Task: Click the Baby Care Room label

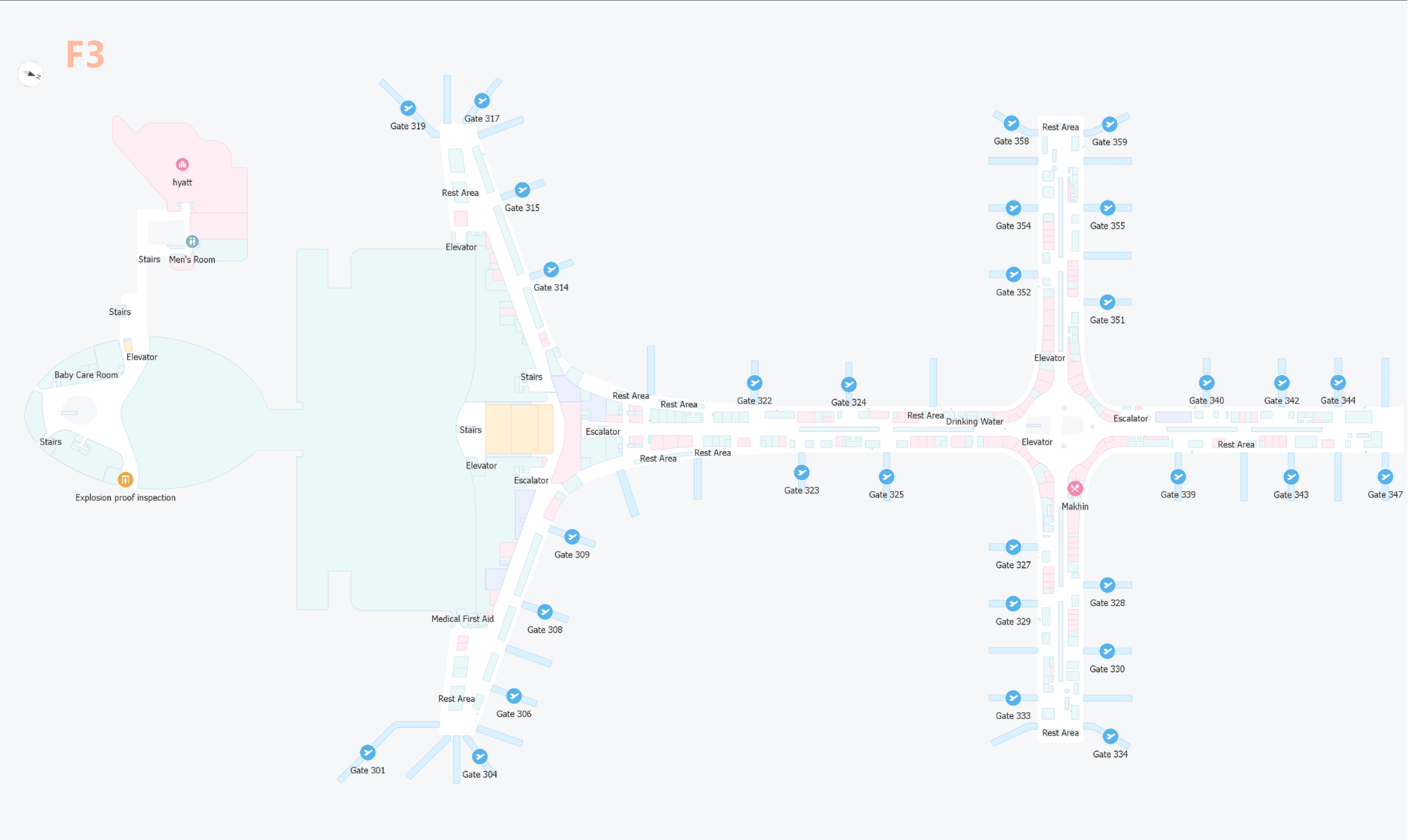Action: [x=86, y=375]
